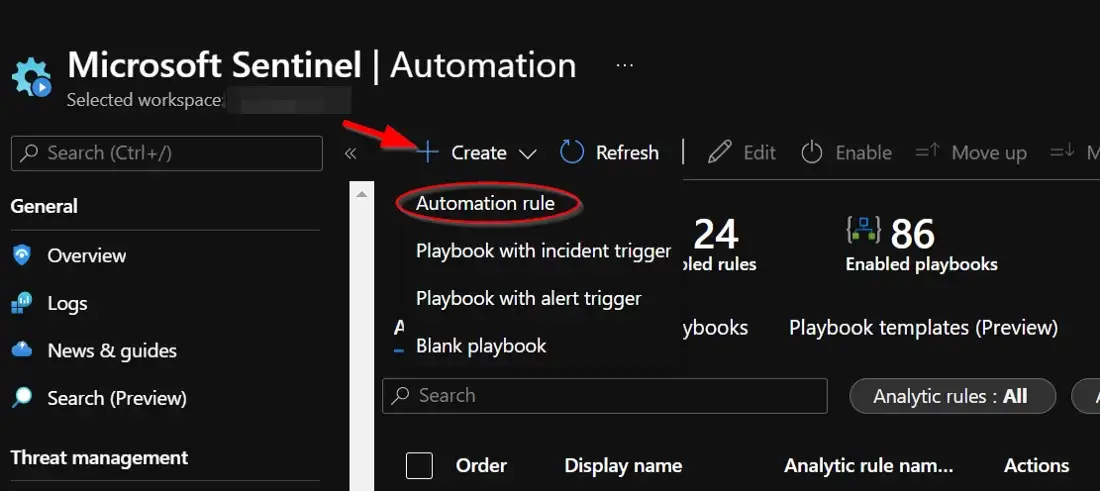Expand the Create dropdown chevron
Viewport: 1100px width, 491px height.
pos(528,153)
